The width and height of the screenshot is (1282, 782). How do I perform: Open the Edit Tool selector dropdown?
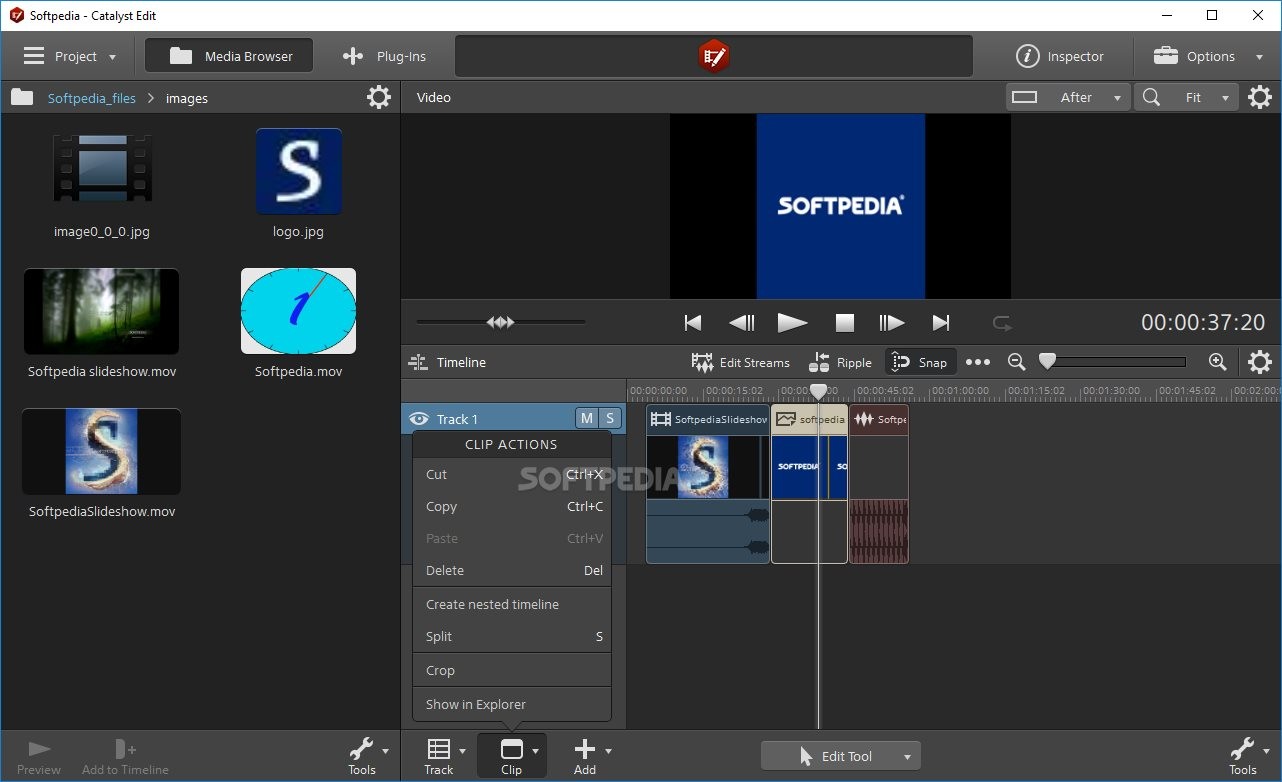841,756
